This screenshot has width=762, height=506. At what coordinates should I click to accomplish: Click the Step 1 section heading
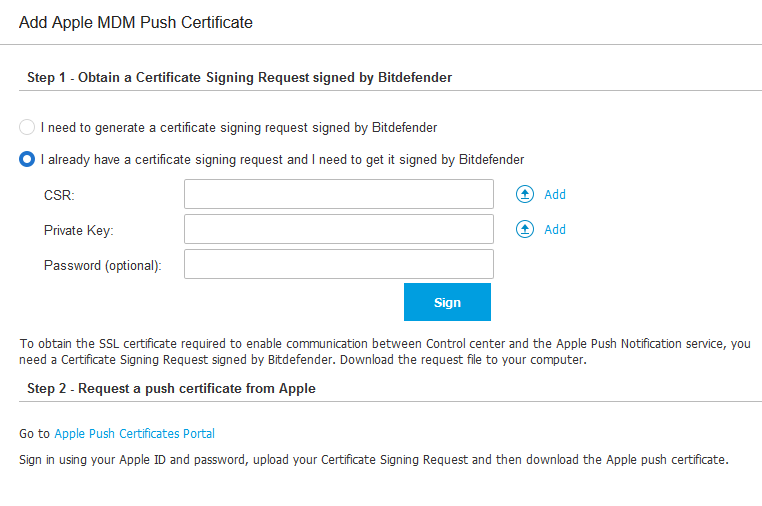pos(240,78)
